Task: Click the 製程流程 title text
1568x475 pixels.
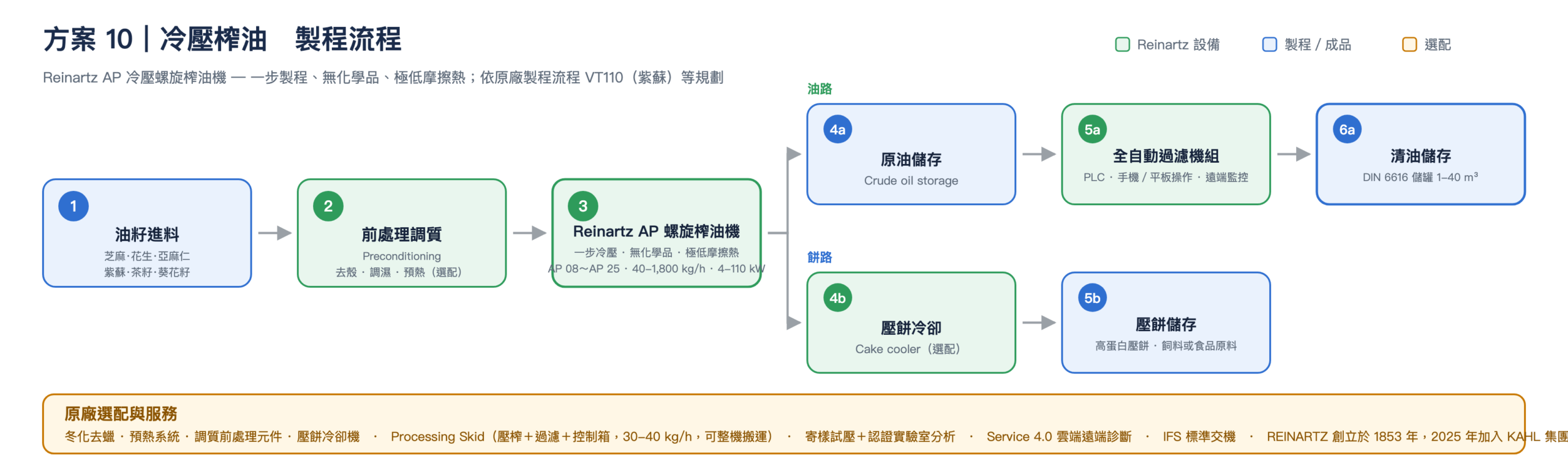Action: point(348,39)
